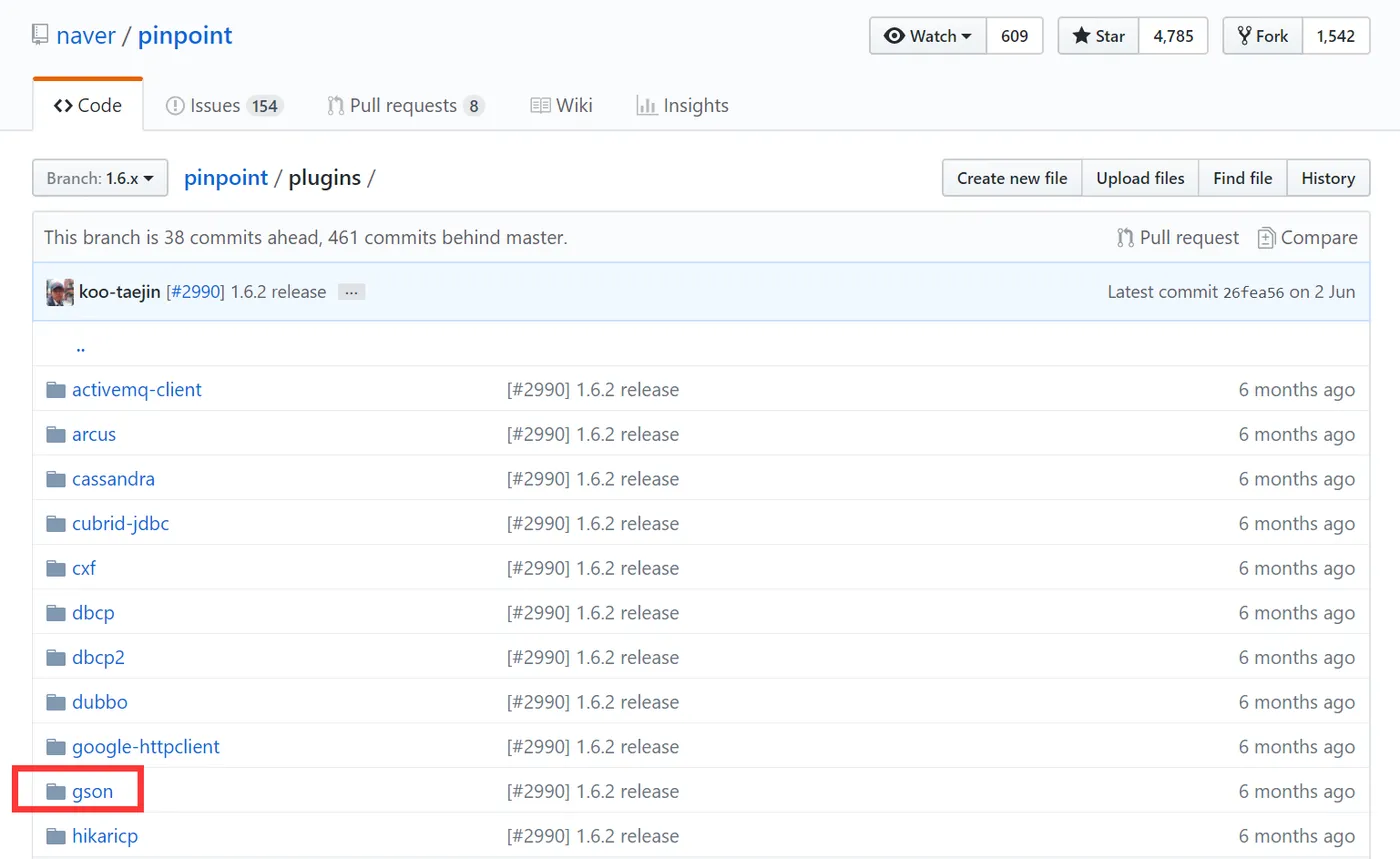
Task: Open the cassandra folder name
Action: 113,479
